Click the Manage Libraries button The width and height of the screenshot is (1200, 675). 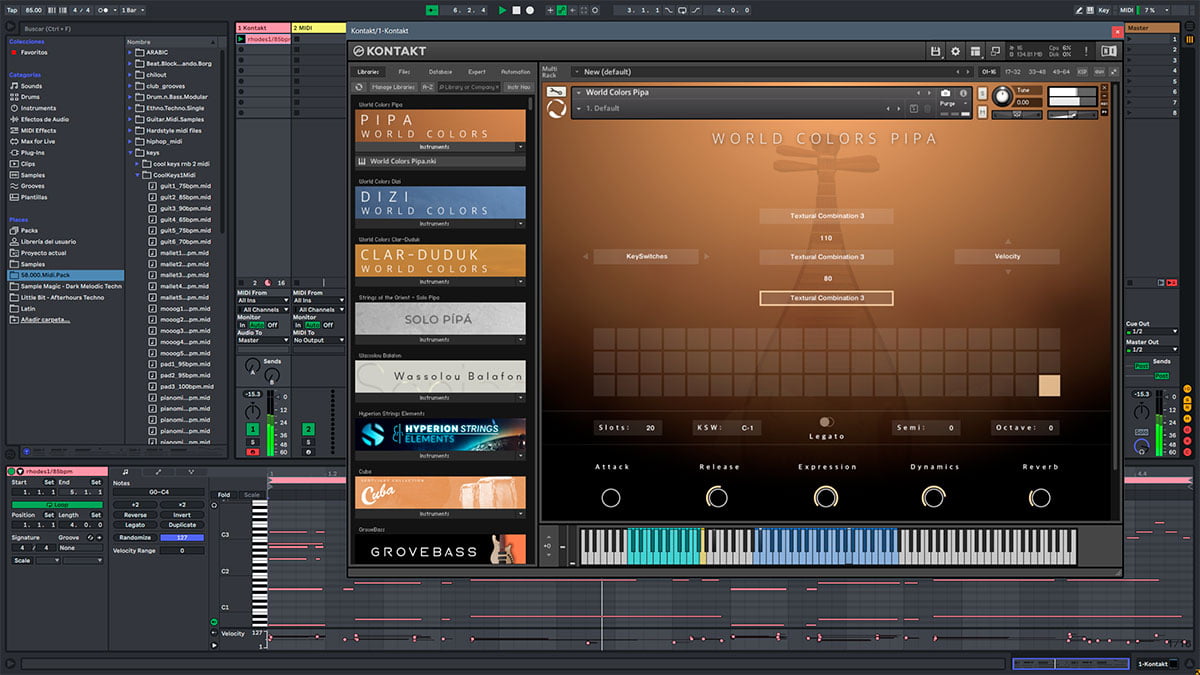point(393,87)
